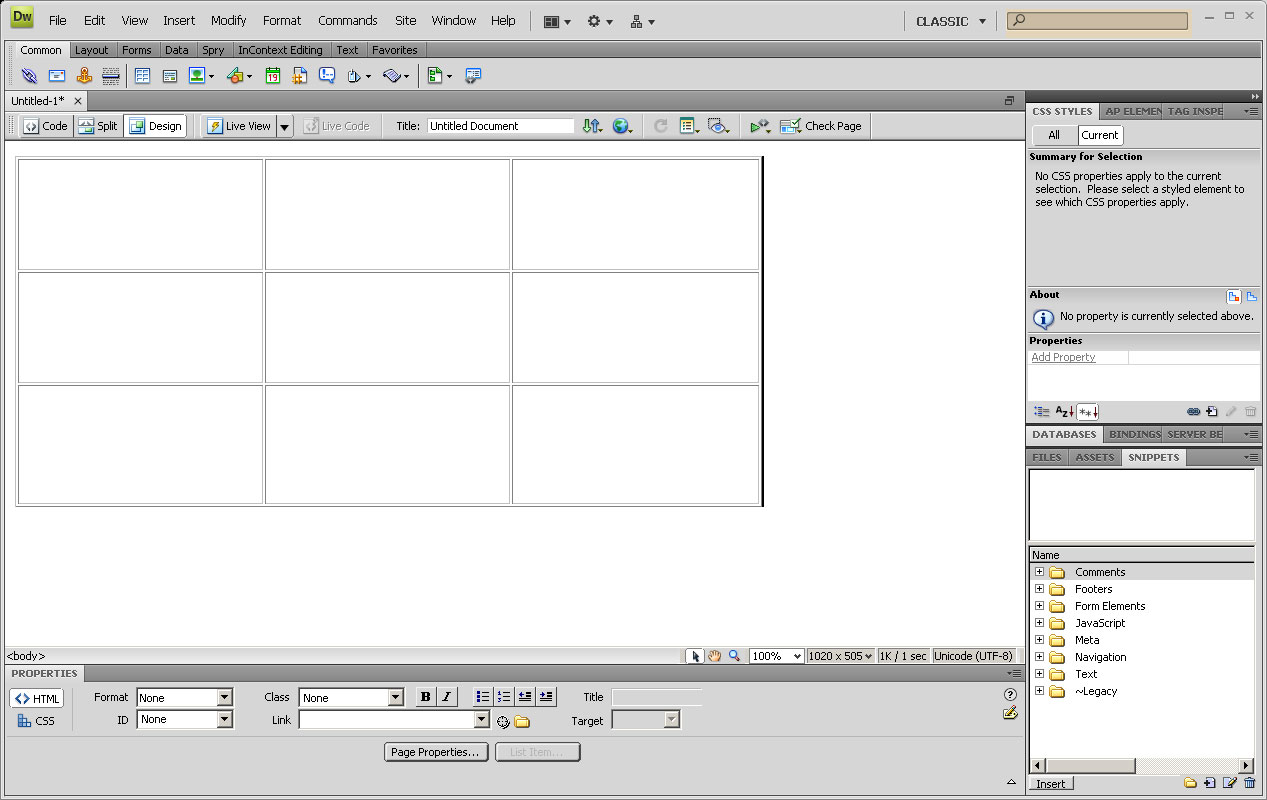Toggle Bold formatting in Properties panel

(426, 697)
